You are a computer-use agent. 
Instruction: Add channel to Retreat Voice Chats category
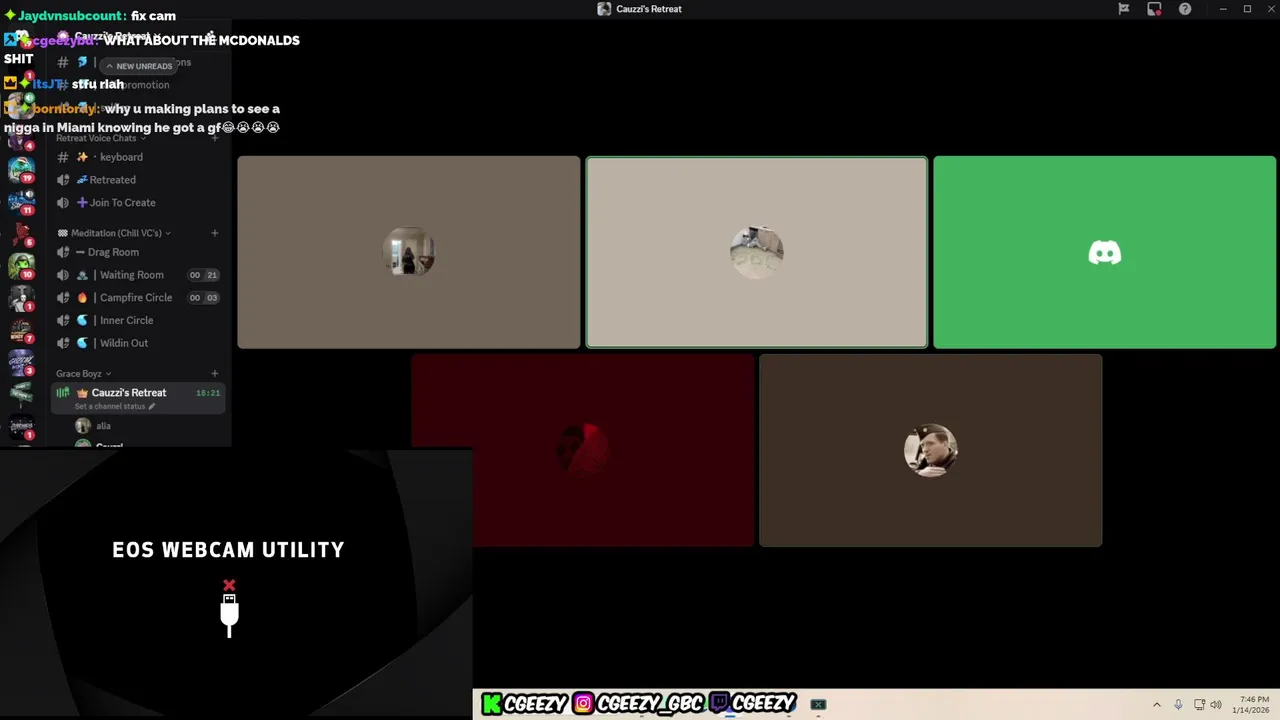(214, 138)
